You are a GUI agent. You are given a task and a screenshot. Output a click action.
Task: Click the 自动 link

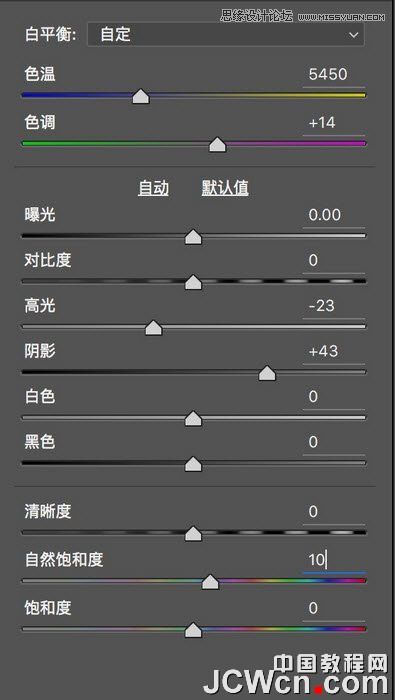154,189
